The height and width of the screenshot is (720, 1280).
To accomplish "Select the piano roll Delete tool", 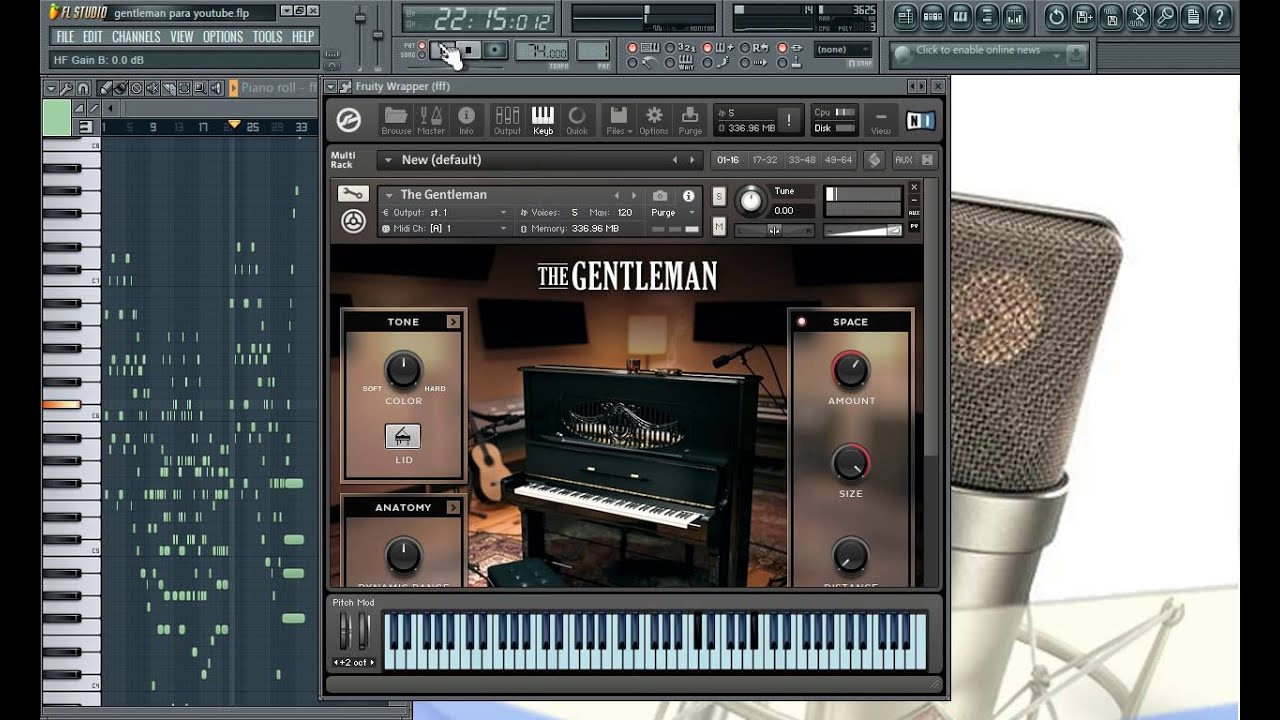I will (x=136, y=88).
